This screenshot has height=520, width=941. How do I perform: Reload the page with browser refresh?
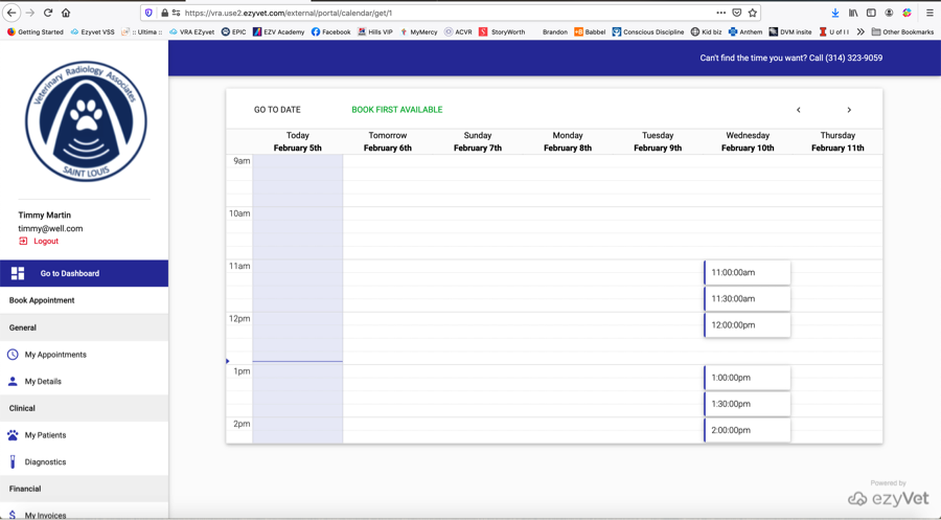click(47, 13)
